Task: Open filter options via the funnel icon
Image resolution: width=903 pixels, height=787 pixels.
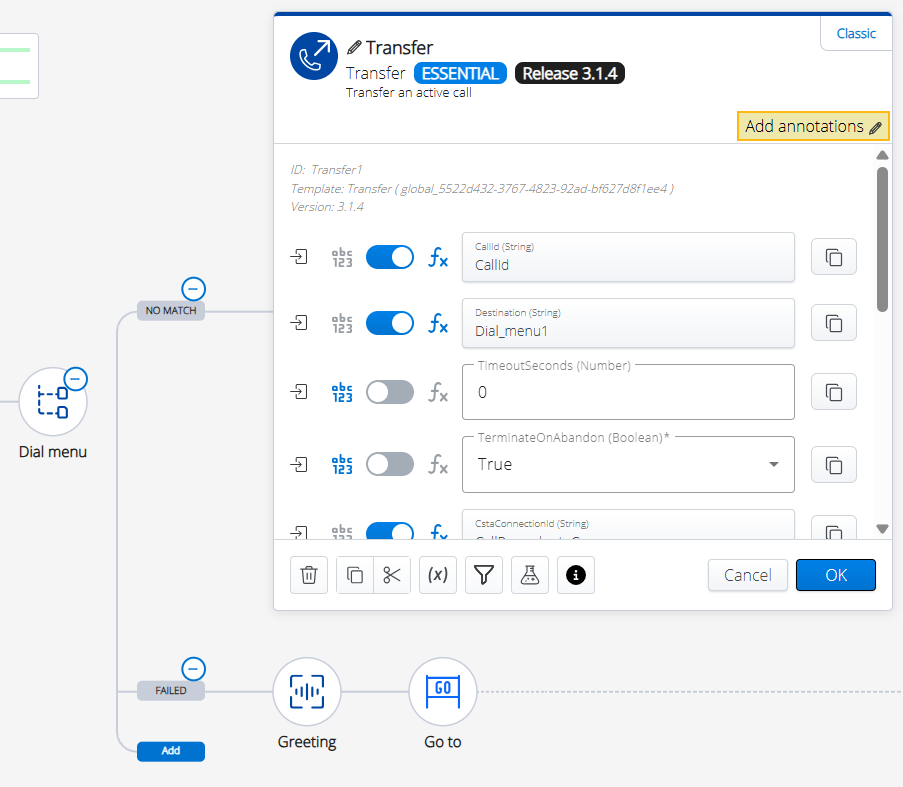Action: 484,575
